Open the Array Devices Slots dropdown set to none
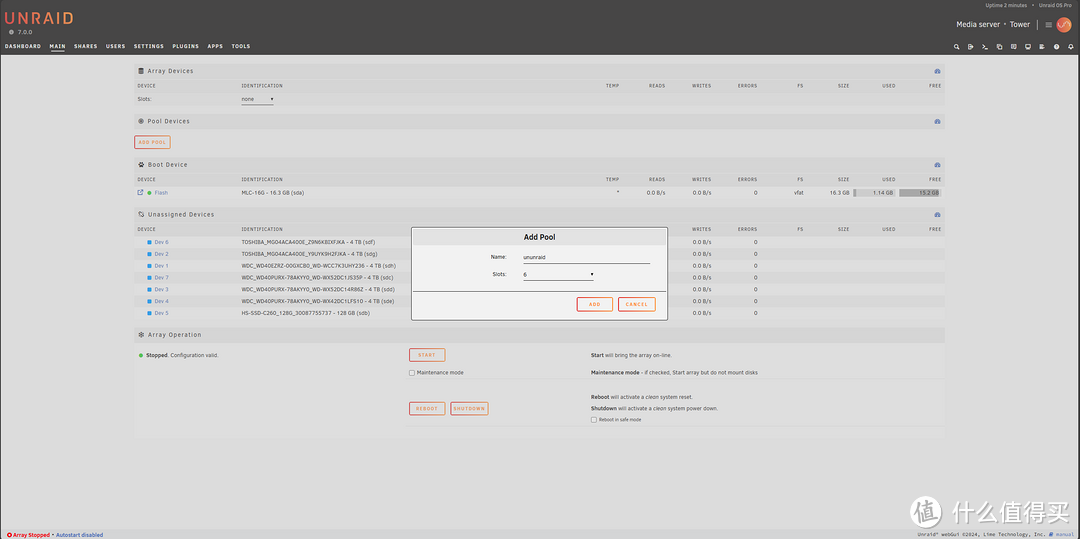This screenshot has width=1080, height=539. (x=257, y=99)
